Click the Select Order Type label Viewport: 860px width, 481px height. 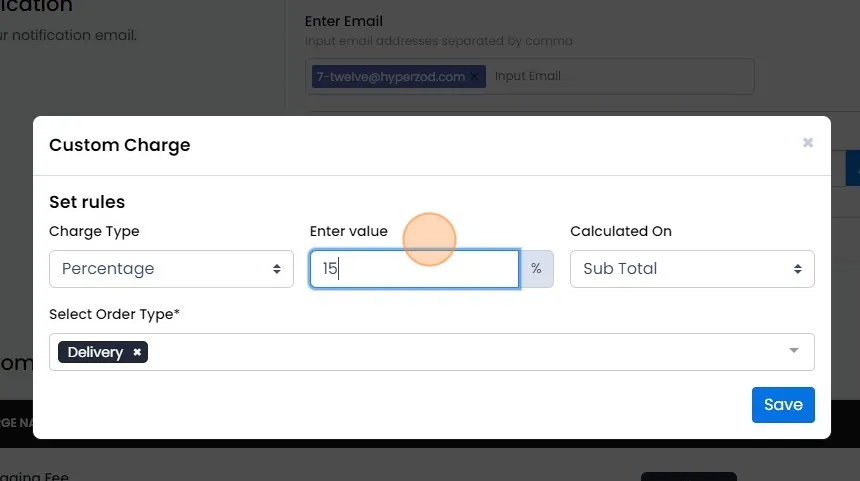pos(115,314)
